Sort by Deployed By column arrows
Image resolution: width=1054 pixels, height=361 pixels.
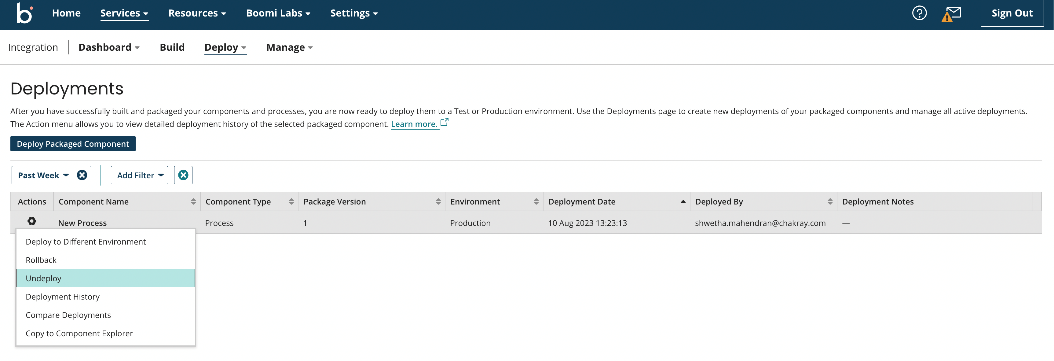tap(831, 202)
